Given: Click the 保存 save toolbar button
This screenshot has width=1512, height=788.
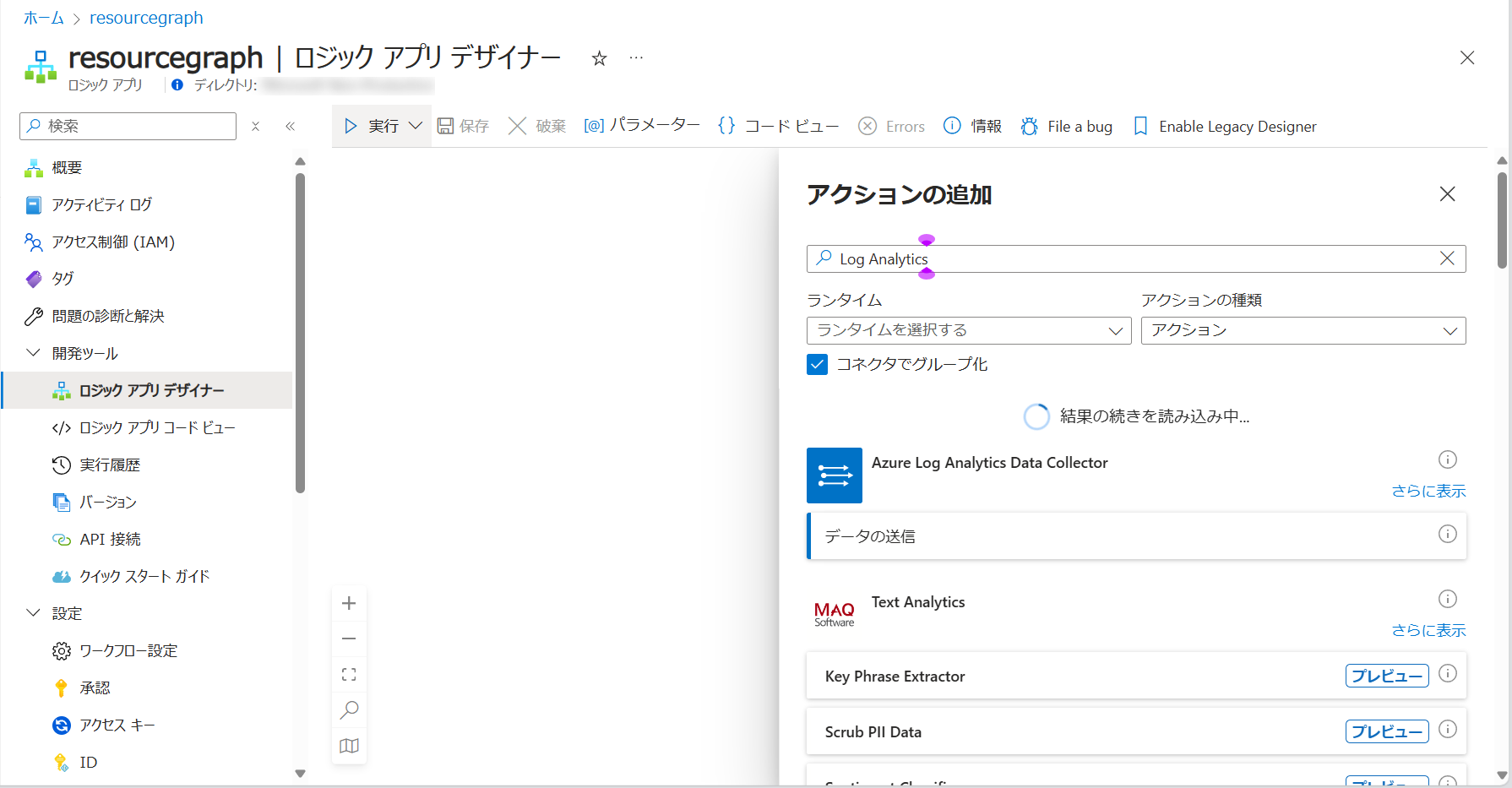Looking at the screenshot, I should 463,126.
